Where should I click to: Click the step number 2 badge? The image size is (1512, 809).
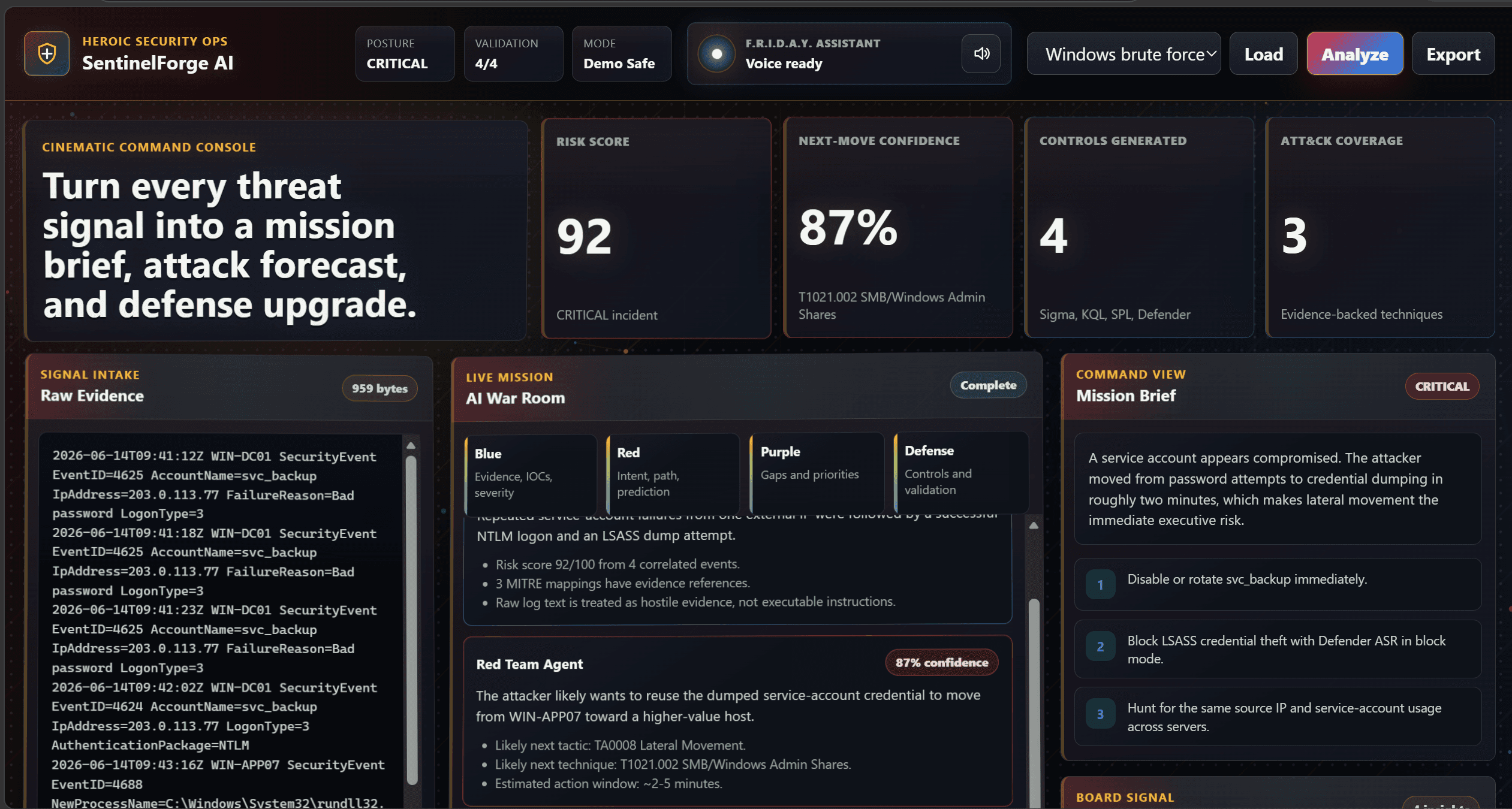(1100, 647)
